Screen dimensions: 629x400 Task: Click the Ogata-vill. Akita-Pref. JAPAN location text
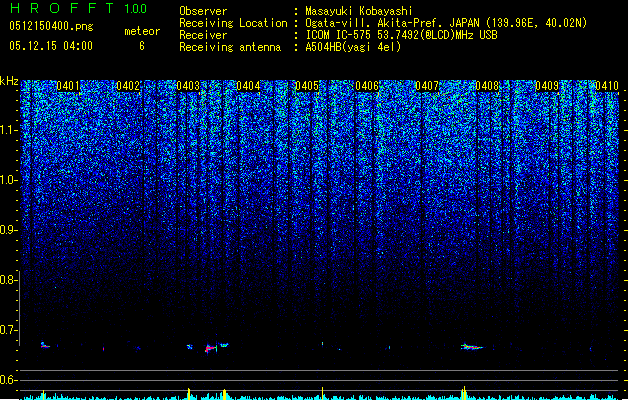click(446, 23)
